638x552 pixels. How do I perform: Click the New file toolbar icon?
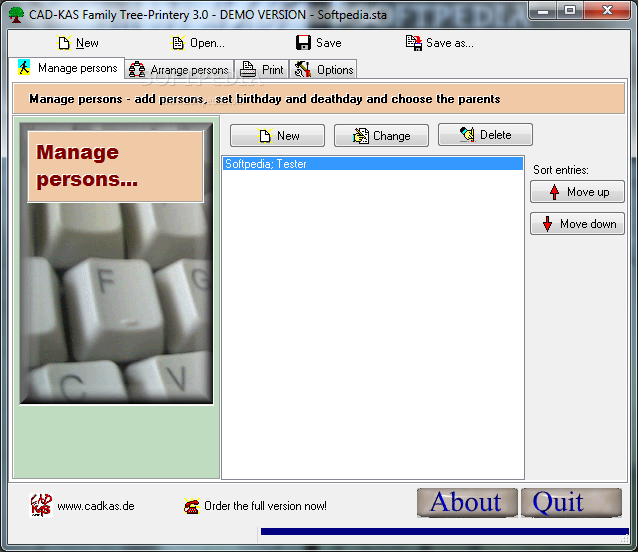click(64, 43)
